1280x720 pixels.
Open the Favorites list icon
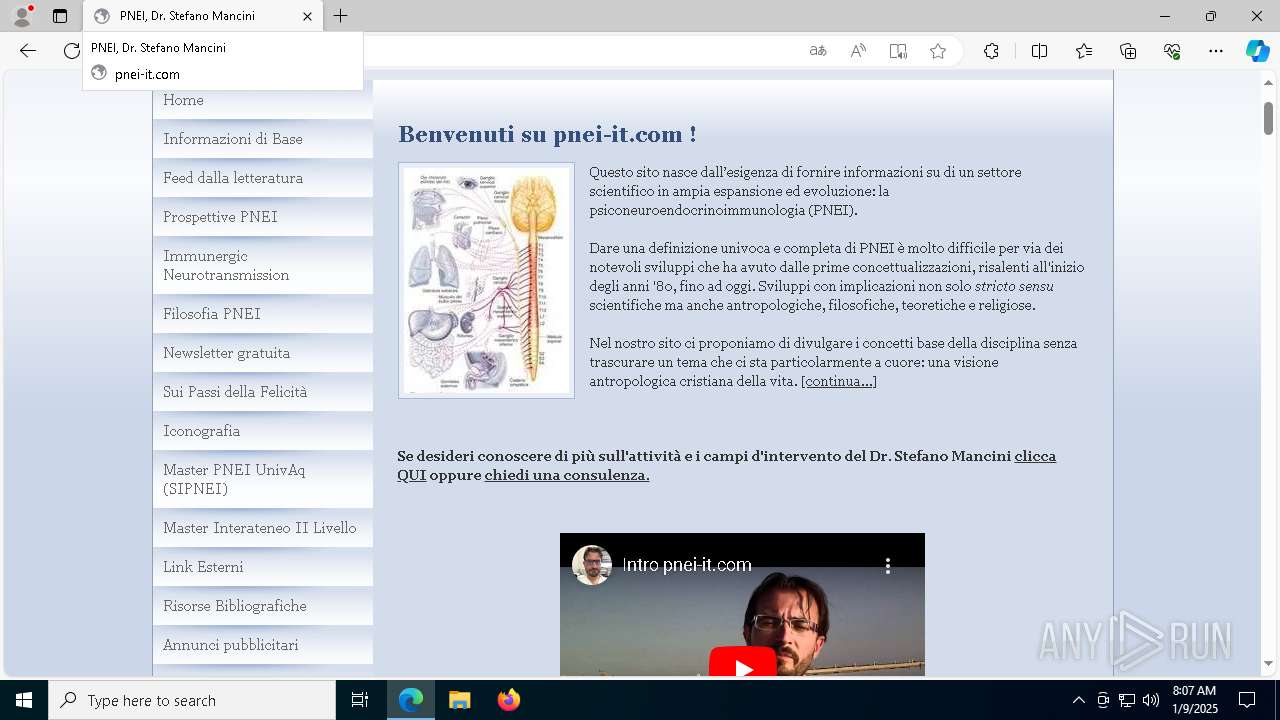point(1084,51)
